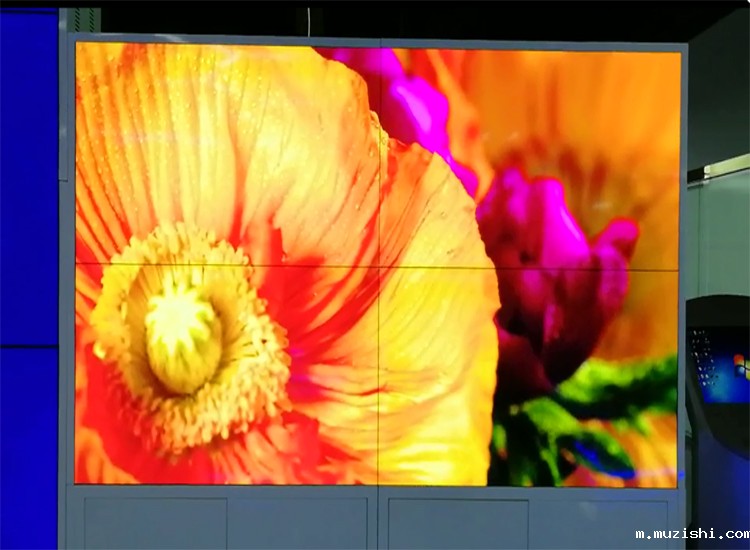
Task: Select the bottom-left video wall panel
Action: (227, 375)
